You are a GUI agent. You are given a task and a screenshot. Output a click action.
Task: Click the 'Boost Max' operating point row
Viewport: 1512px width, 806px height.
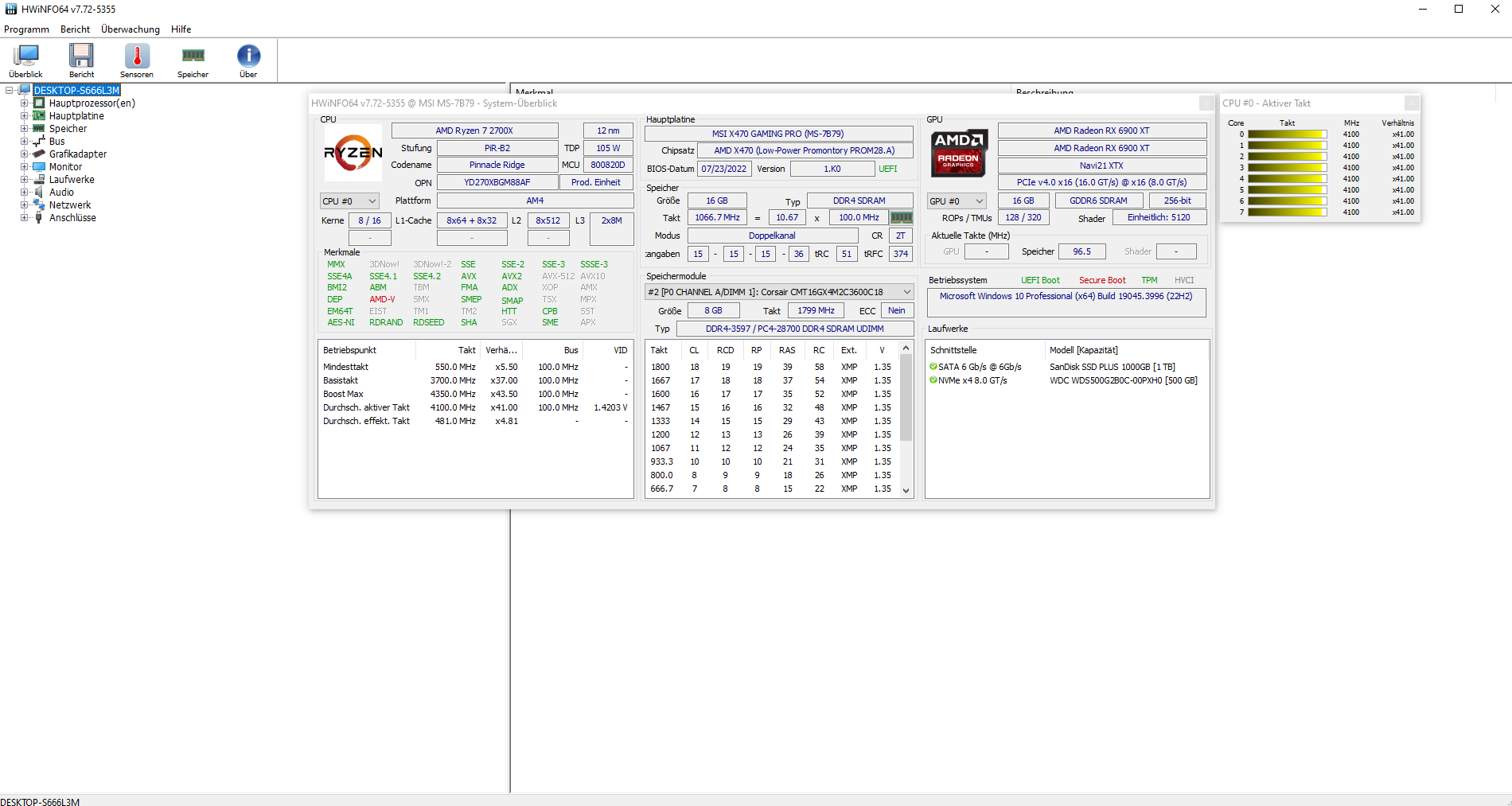coord(475,394)
